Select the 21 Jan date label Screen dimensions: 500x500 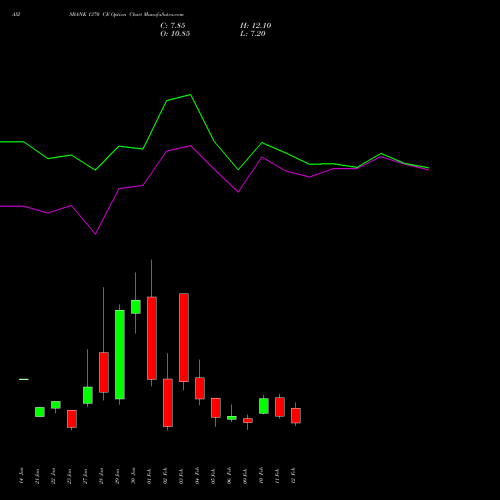click(x=37, y=476)
